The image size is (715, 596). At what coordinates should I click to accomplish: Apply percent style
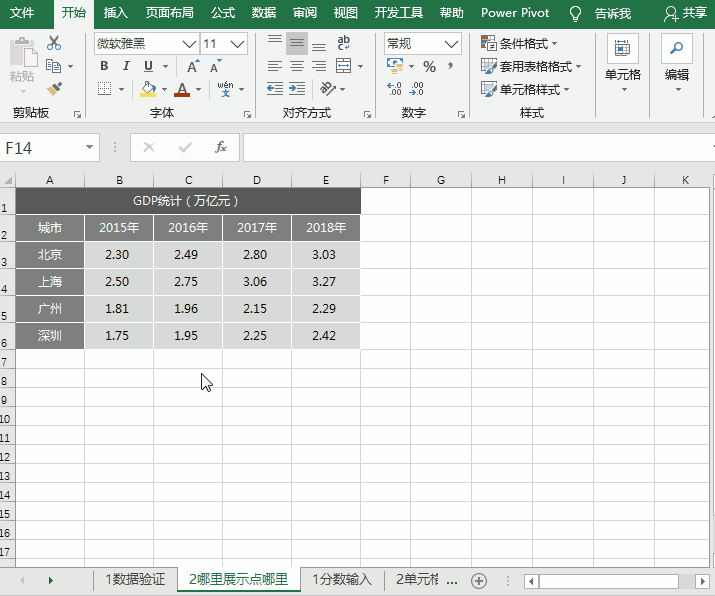(429, 67)
